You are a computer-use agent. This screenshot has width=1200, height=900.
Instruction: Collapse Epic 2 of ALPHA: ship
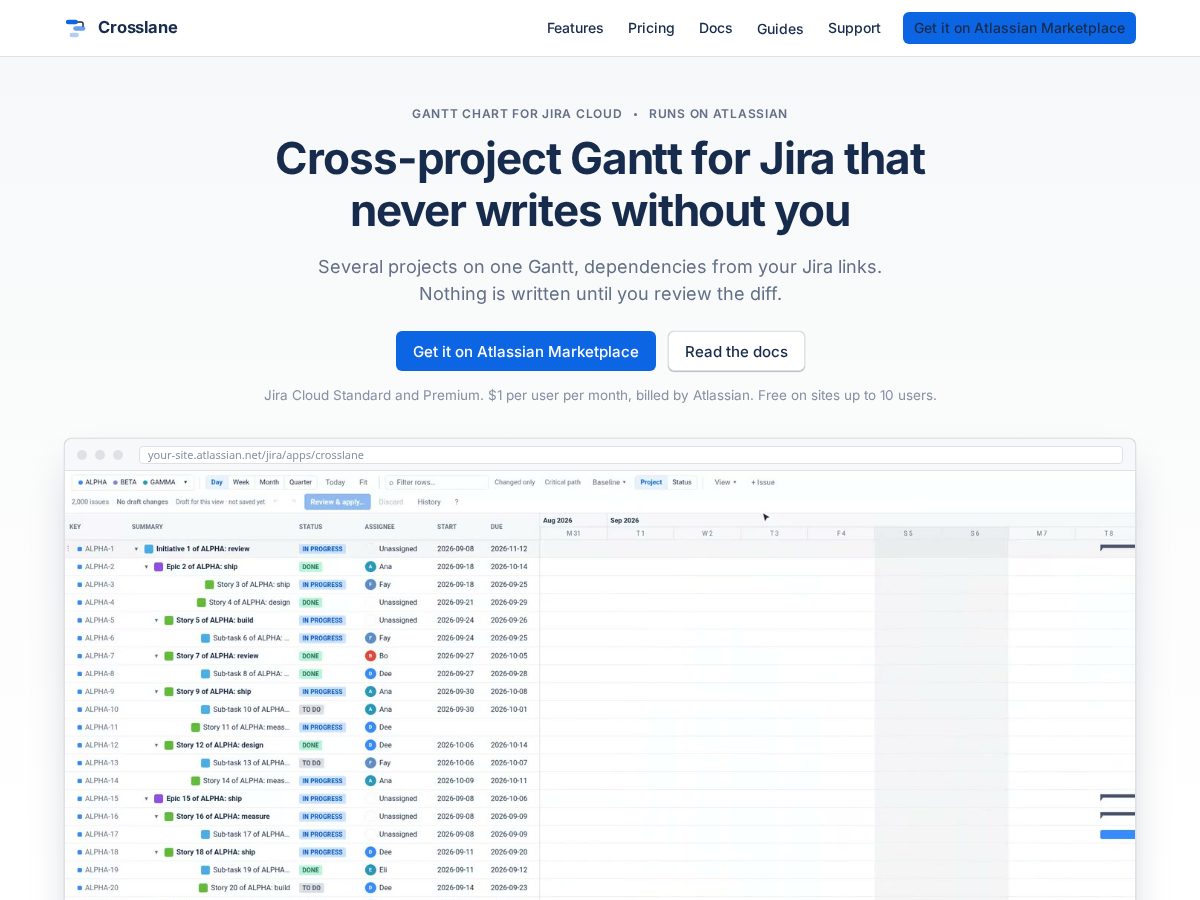(x=146, y=567)
